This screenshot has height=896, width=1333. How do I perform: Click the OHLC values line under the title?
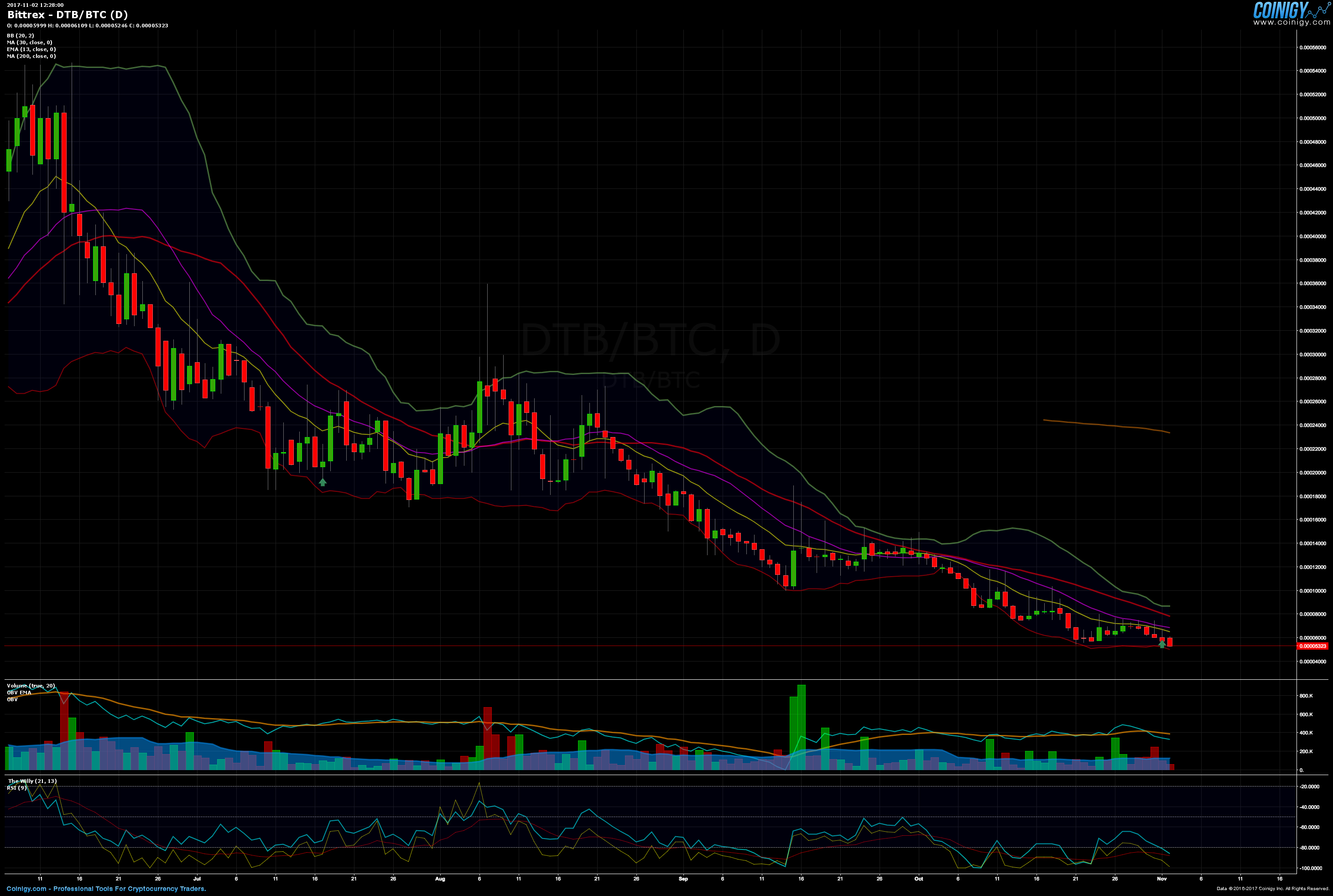pyautogui.click(x=88, y=26)
